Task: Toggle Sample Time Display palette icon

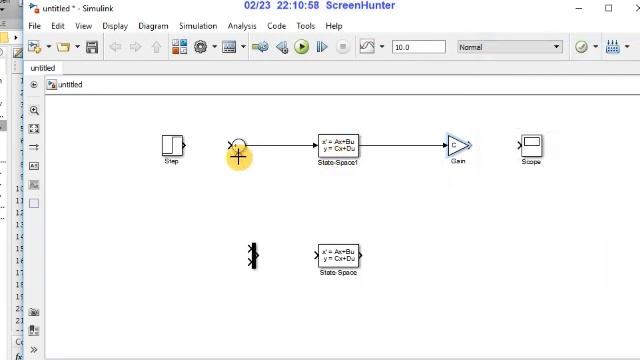Action: 34,147
